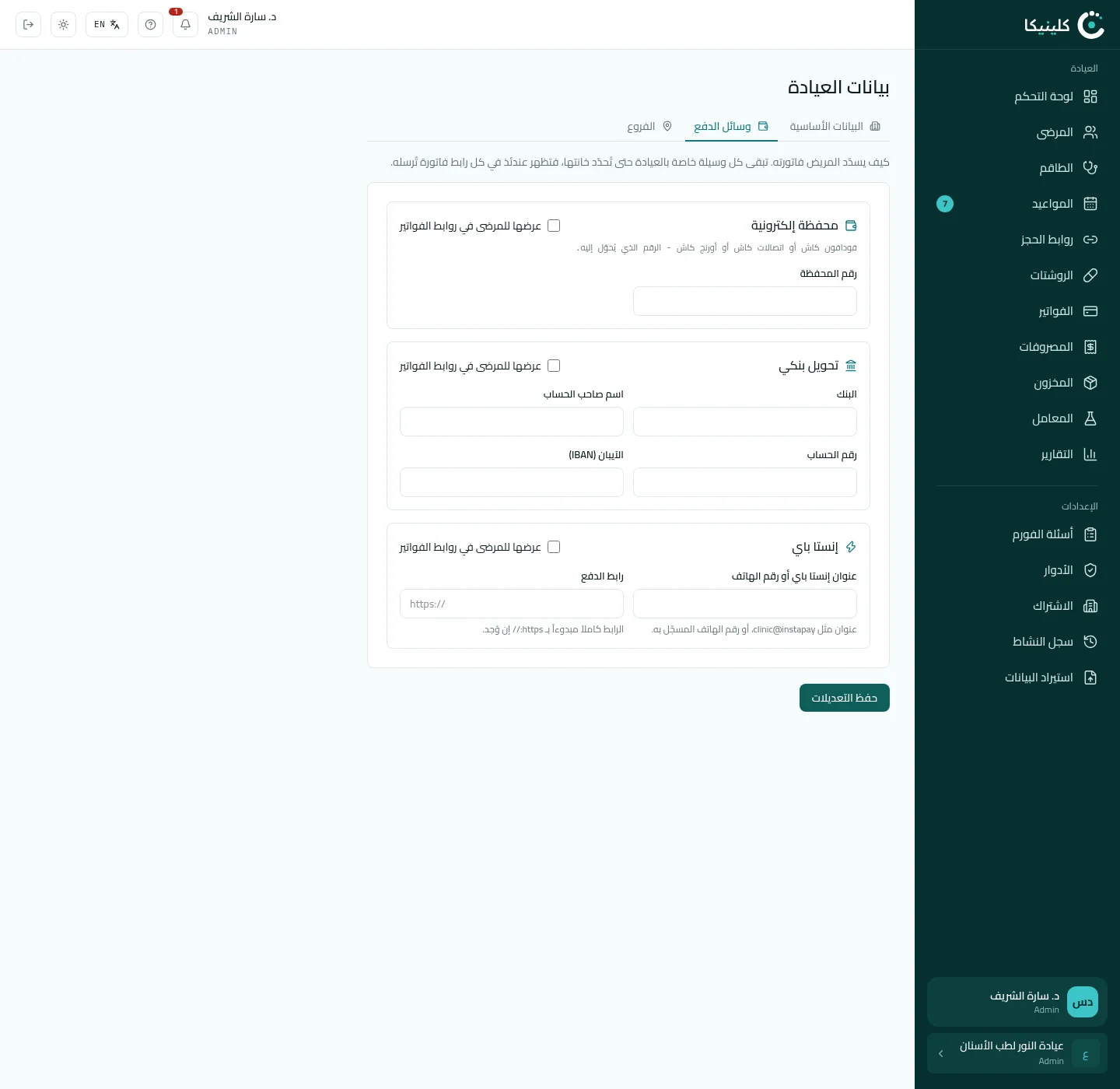Focus the رابط الدفع https:// field

click(512, 604)
